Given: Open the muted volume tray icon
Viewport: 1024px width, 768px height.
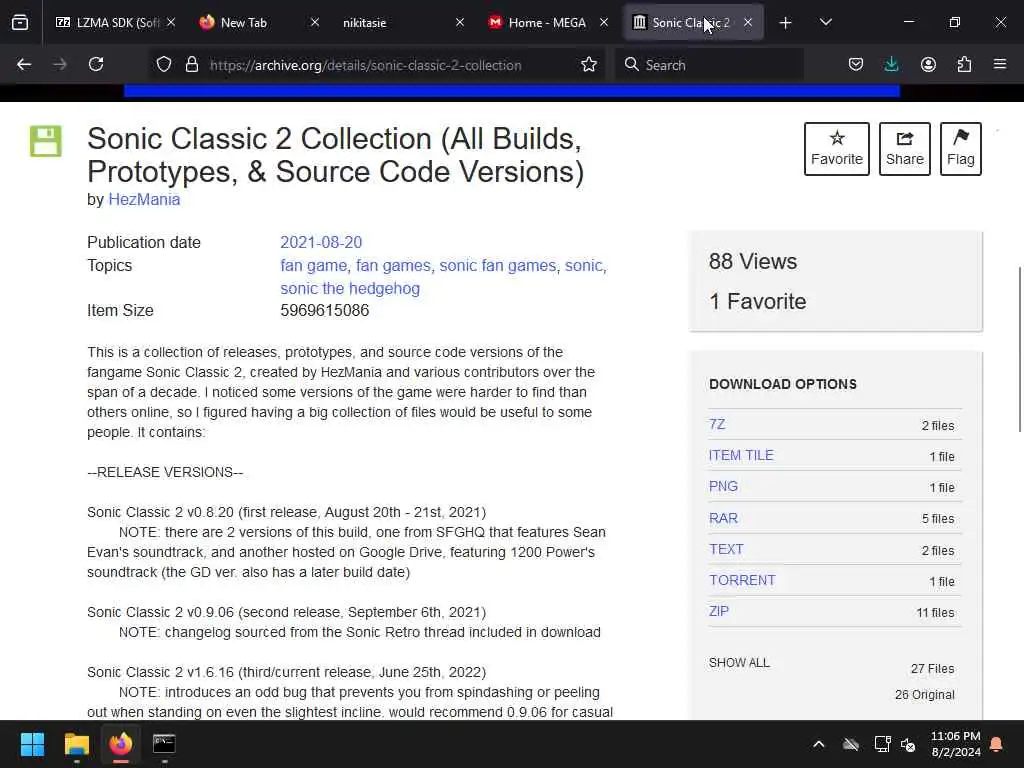Looking at the screenshot, I should tap(908, 744).
